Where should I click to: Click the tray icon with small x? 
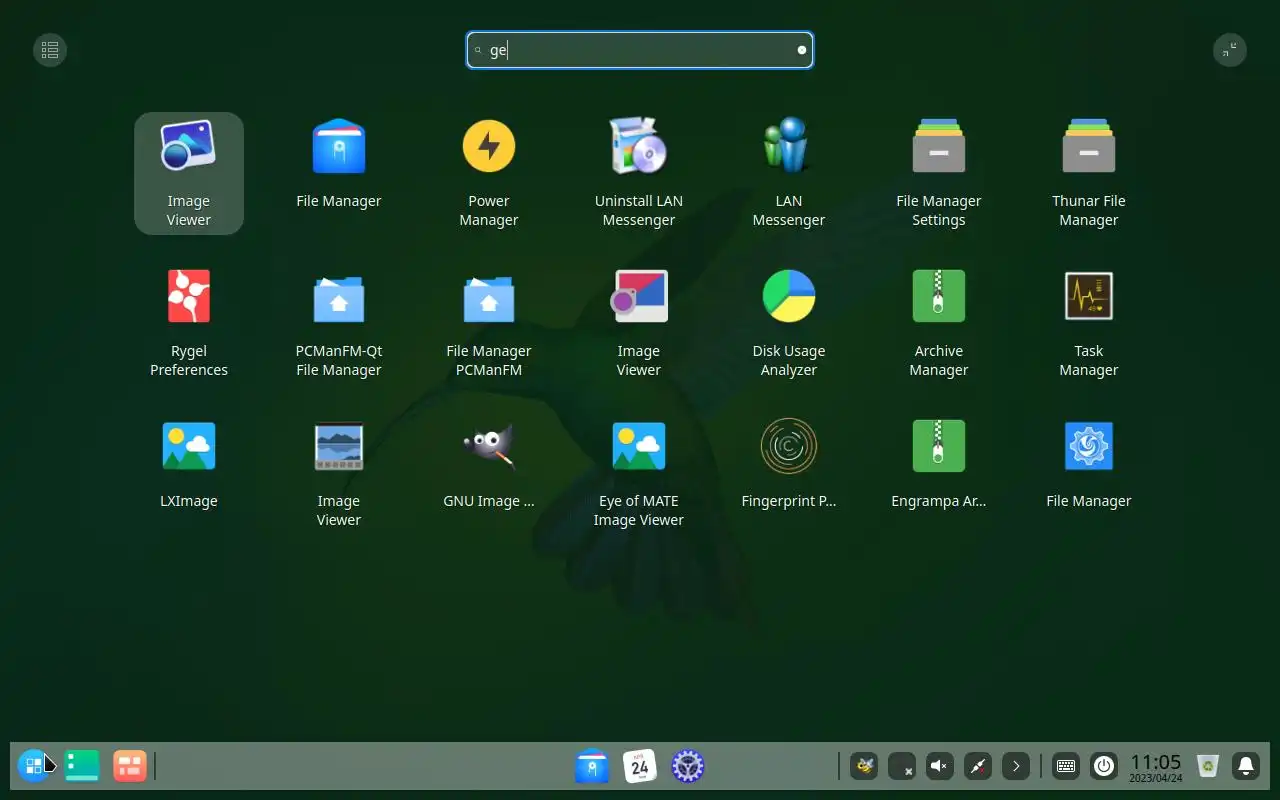click(902, 766)
